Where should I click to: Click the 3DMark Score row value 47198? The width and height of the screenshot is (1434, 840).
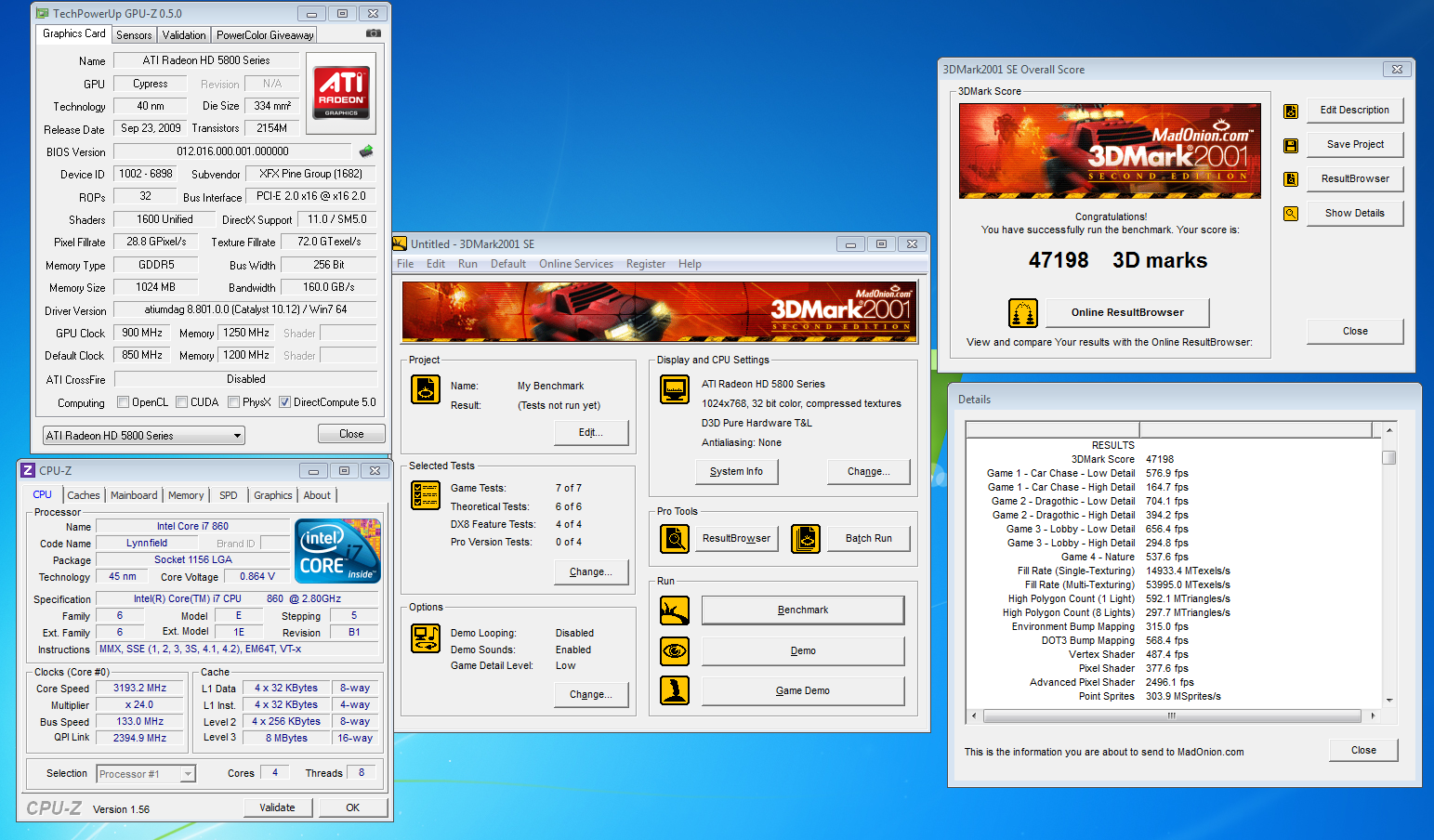tap(1160, 459)
